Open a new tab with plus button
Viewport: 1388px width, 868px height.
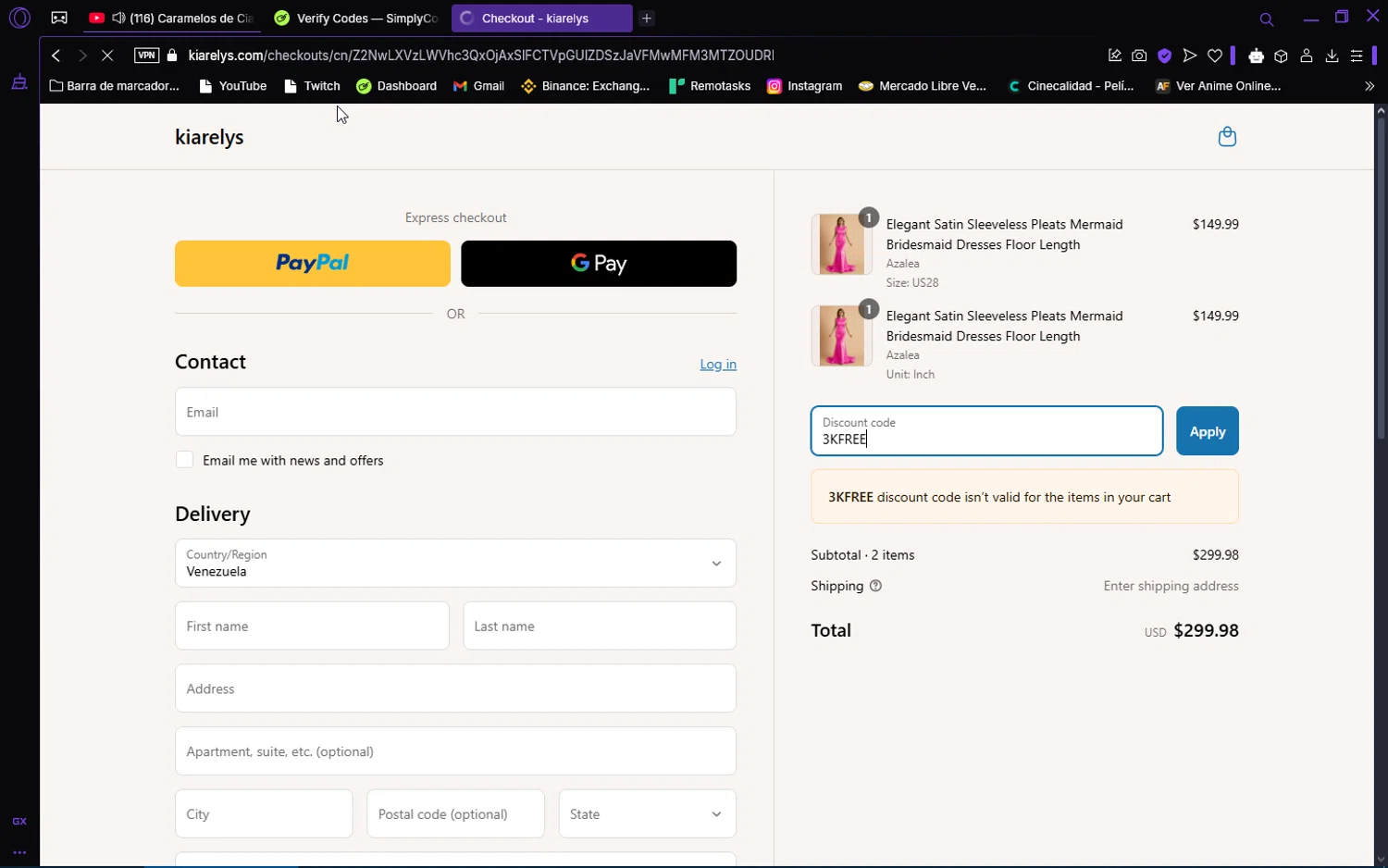[x=647, y=19]
